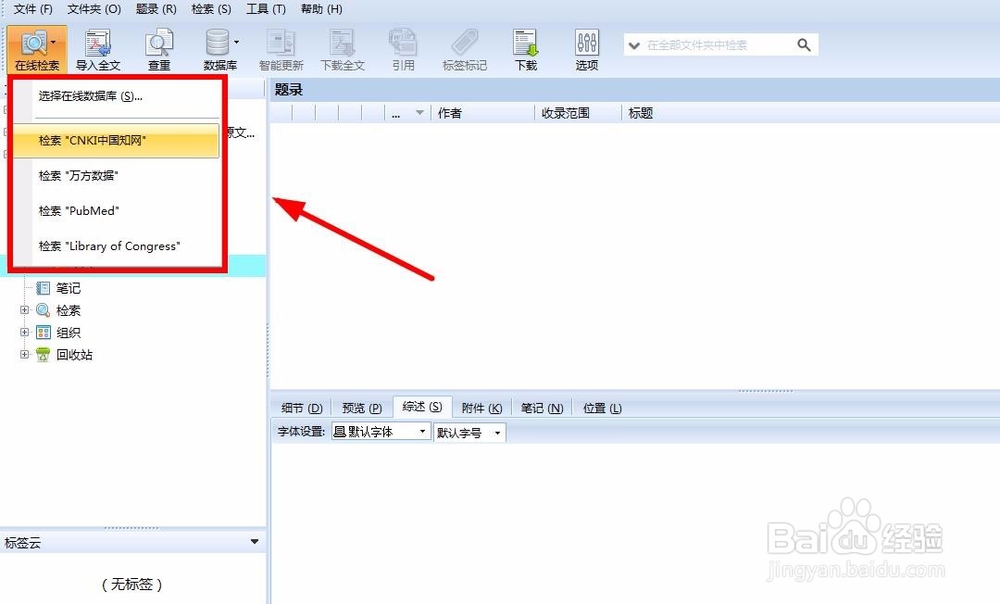The height and width of the screenshot is (604, 1000).
Task: Select 检索 "万方数据" menu entry
Action: pyautogui.click(x=117, y=175)
